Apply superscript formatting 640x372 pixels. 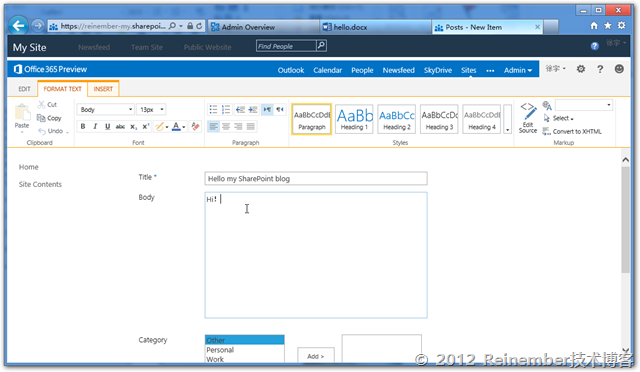tap(146, 127)
